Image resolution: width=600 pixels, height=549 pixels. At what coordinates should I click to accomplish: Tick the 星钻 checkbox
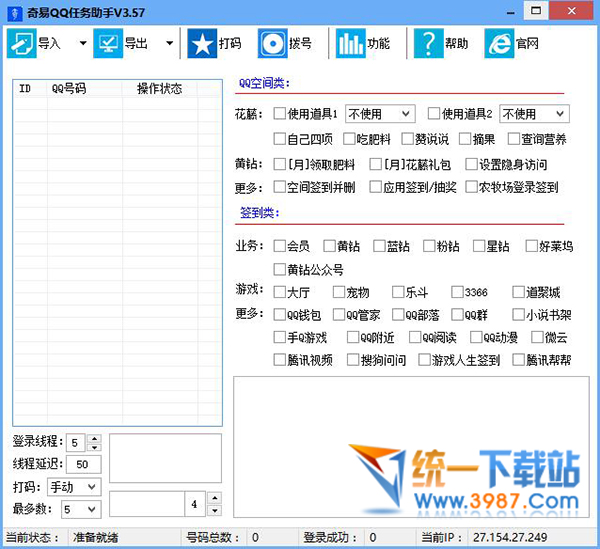(x=479, y=246)
